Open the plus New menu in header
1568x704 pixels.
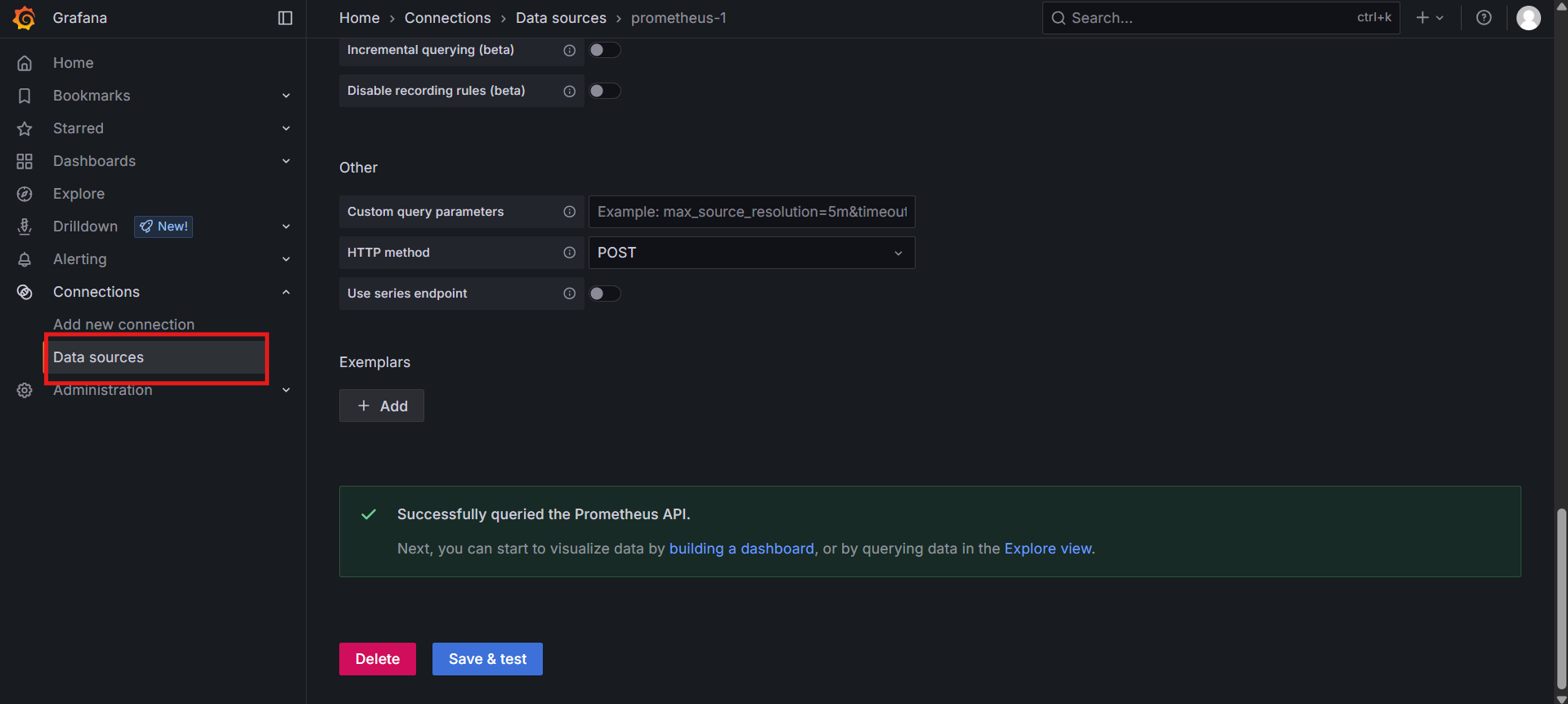(x=1430, y=18)
